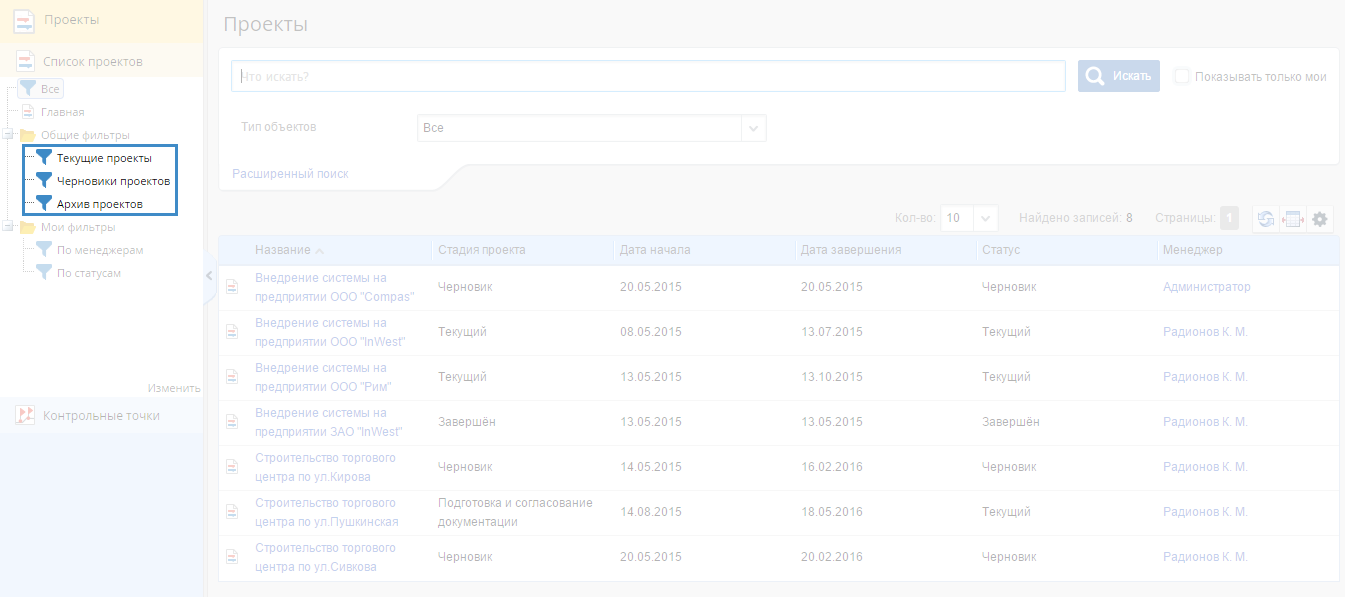Click the Что искать search field
The image size is (1345, 597).
648,77
